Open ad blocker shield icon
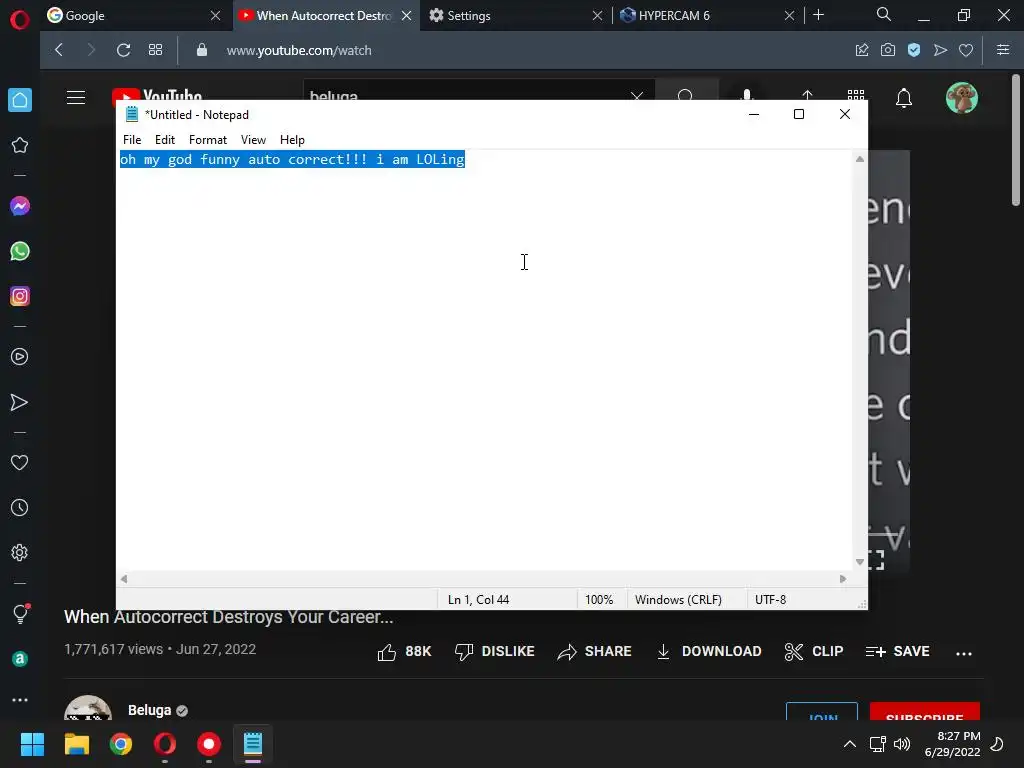The height and width of the screenshot is (768, 1024). 914,50
